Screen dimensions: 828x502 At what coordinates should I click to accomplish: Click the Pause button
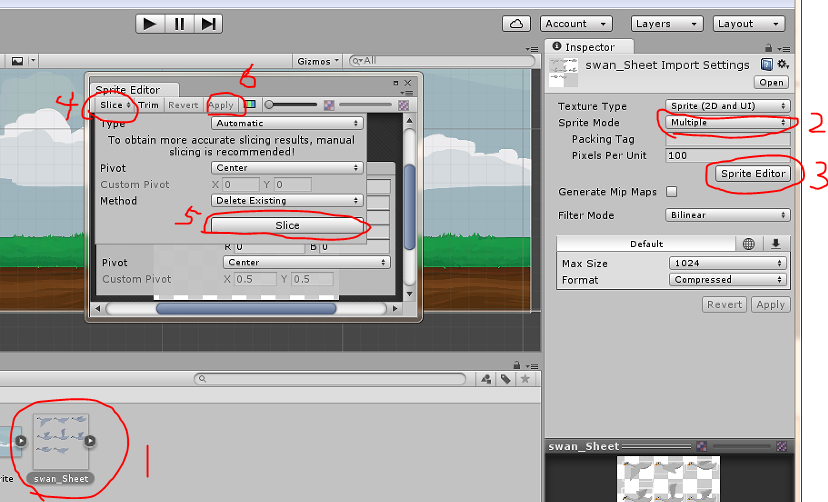(180, 24)
